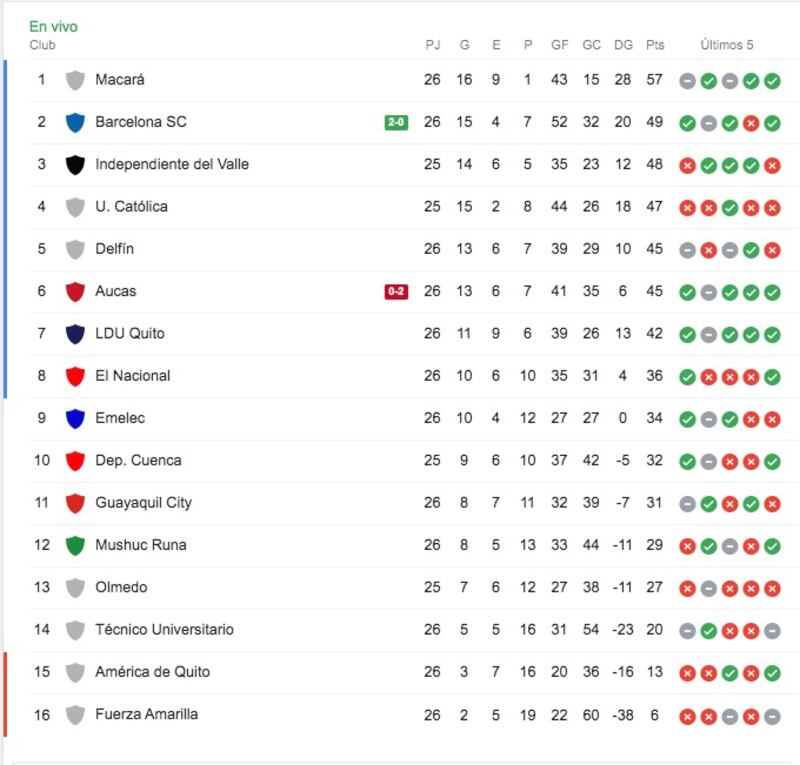Click the Pts column header
Image resolution: width=800 pixels, height=765 pixels.
655,45
